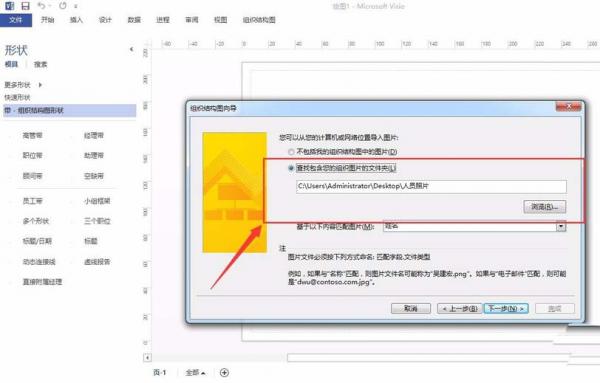Viewport: 600px width, 383px height.
Task: Click the Save icon in quick access toolbar
Action: point(25,6)
